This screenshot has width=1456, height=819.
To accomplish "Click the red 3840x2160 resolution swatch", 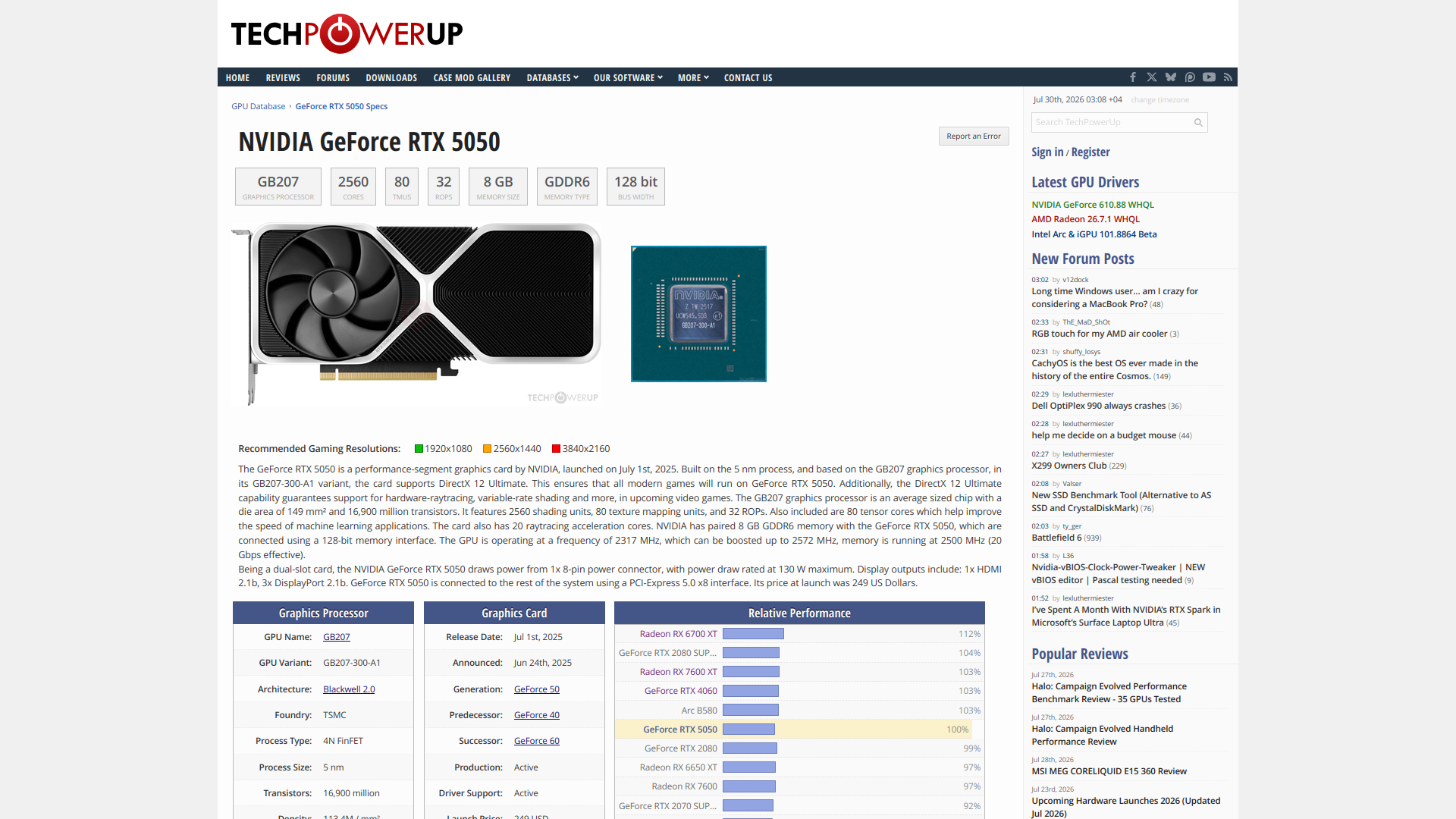I will point(557,449).
